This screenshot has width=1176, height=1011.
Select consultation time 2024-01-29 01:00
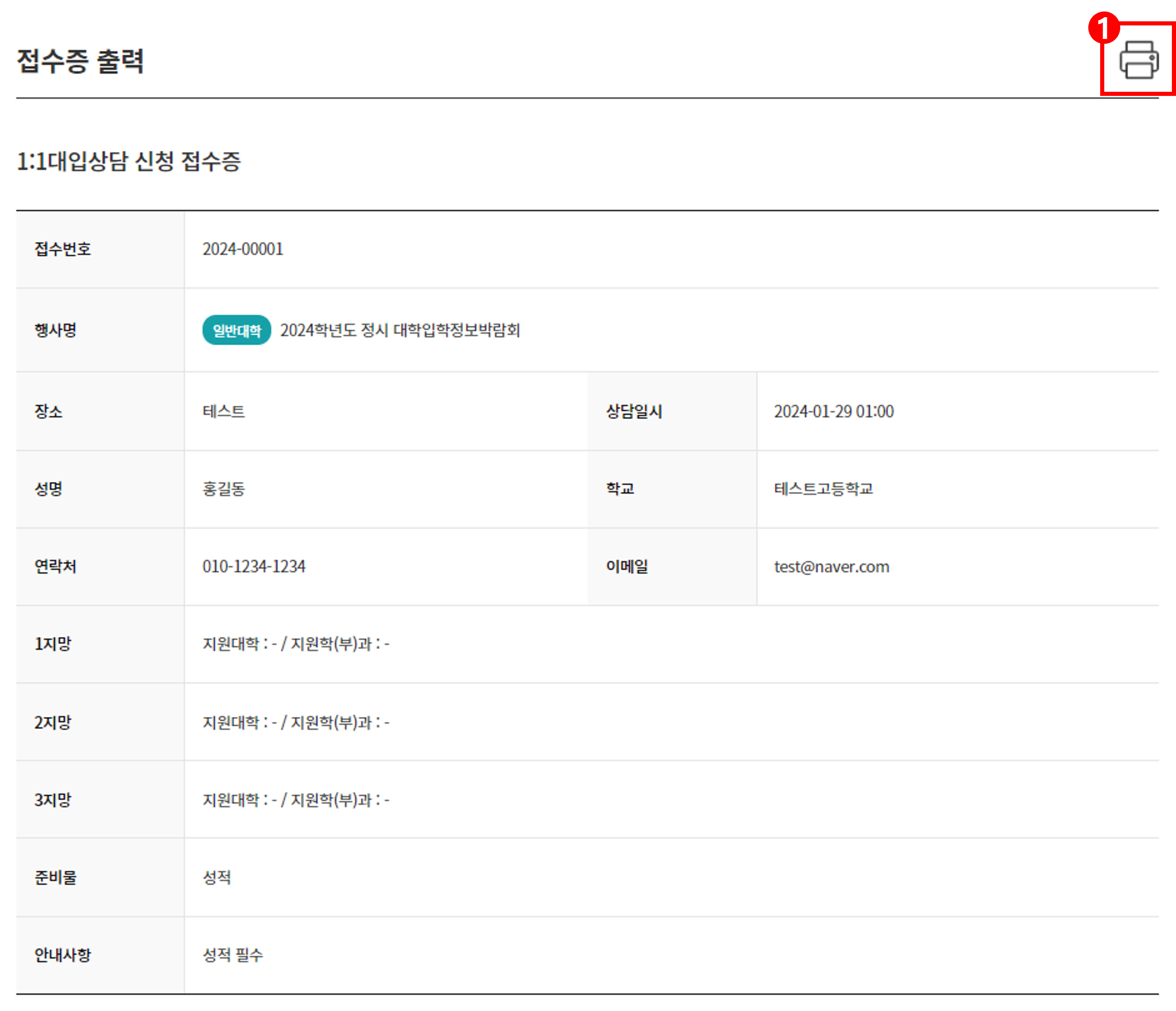click(x=834, y=411)
